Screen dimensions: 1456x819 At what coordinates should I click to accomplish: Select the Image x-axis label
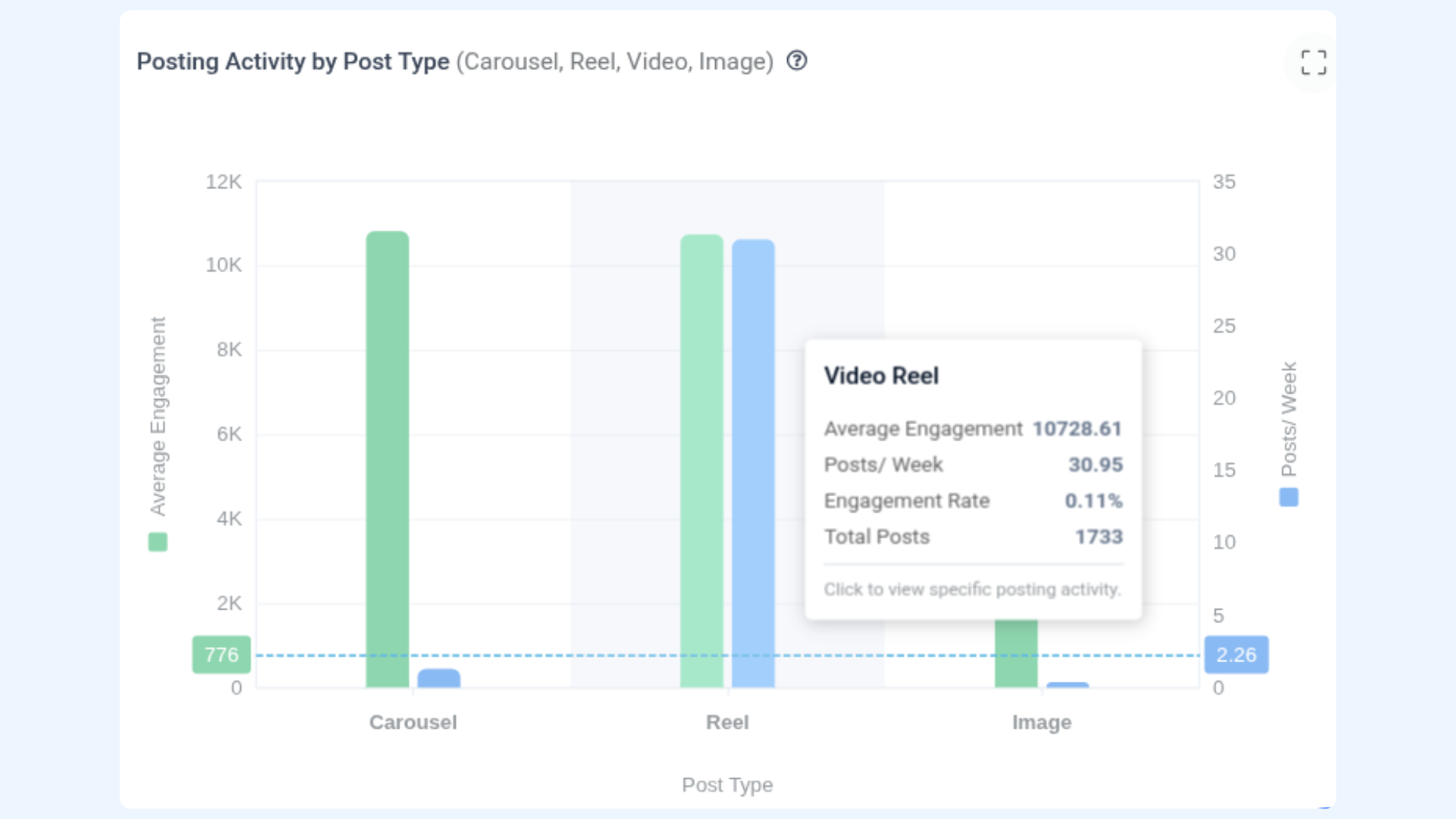point(1041,722)
